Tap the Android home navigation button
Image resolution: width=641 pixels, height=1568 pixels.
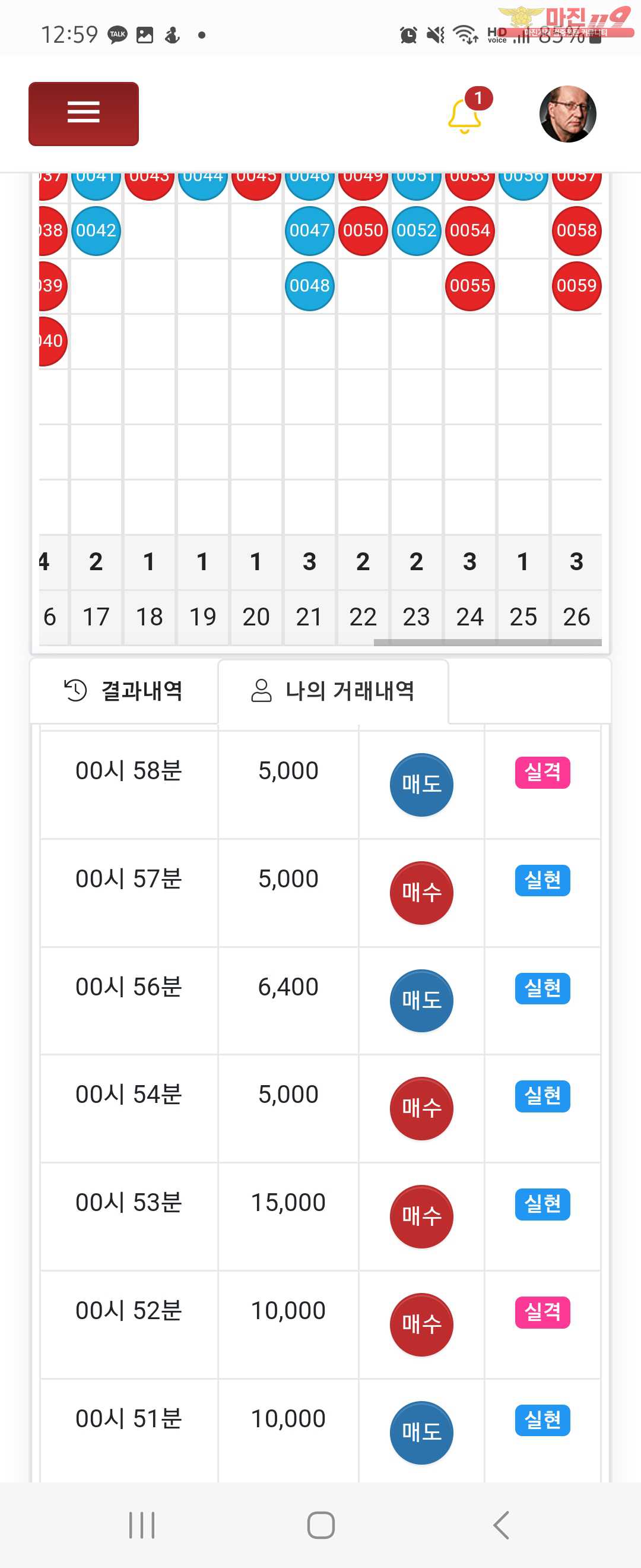coord(320,1525)
